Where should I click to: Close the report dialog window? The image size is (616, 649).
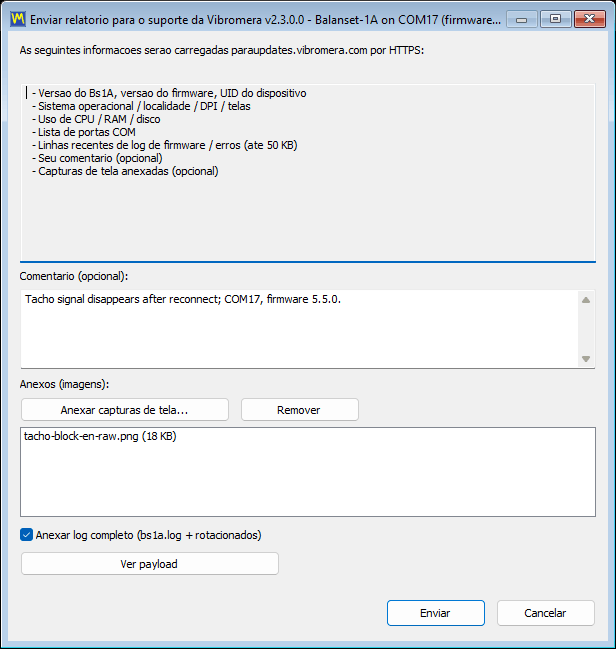[x=590, y=19]
